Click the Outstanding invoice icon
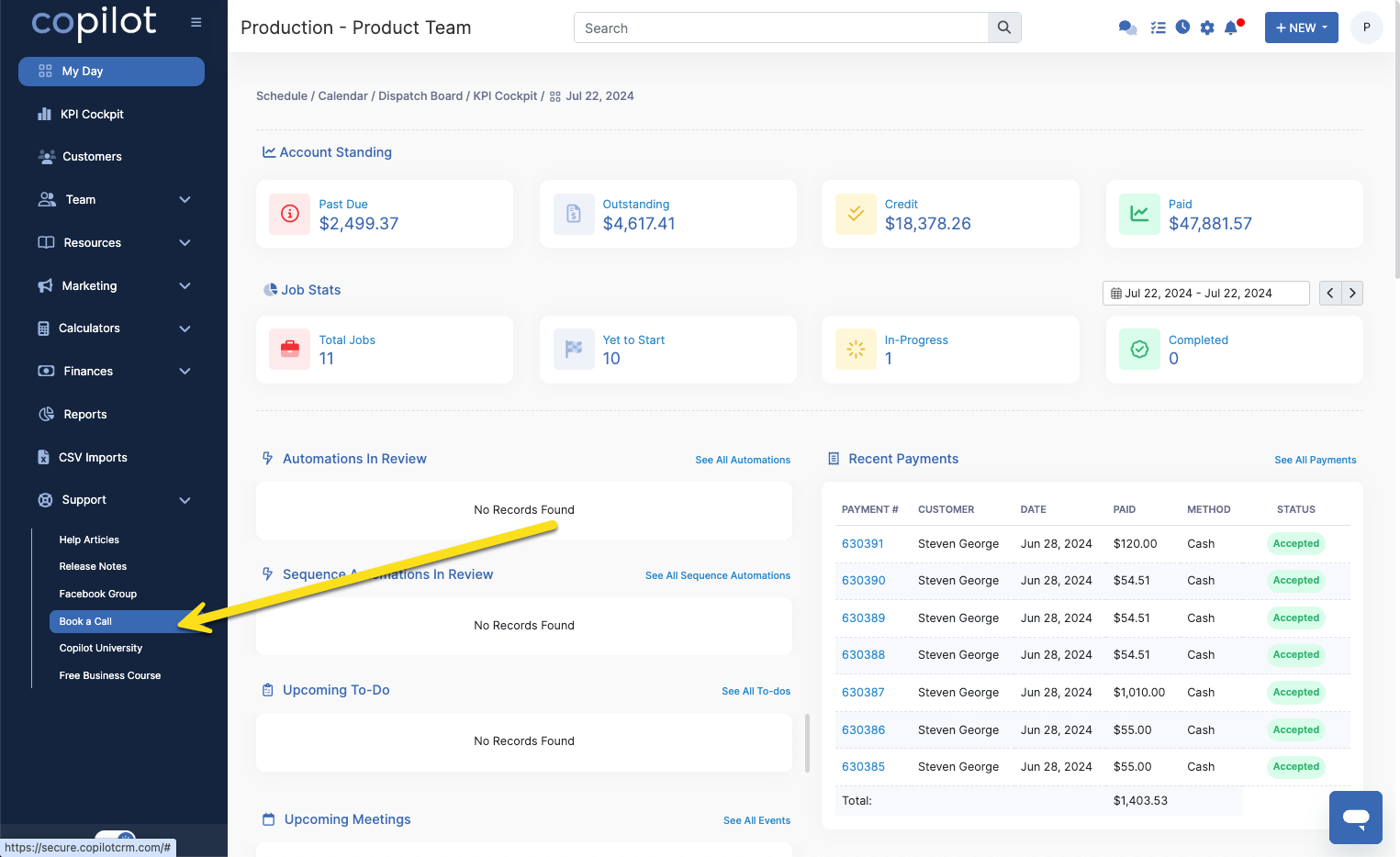 coord(574,214)
